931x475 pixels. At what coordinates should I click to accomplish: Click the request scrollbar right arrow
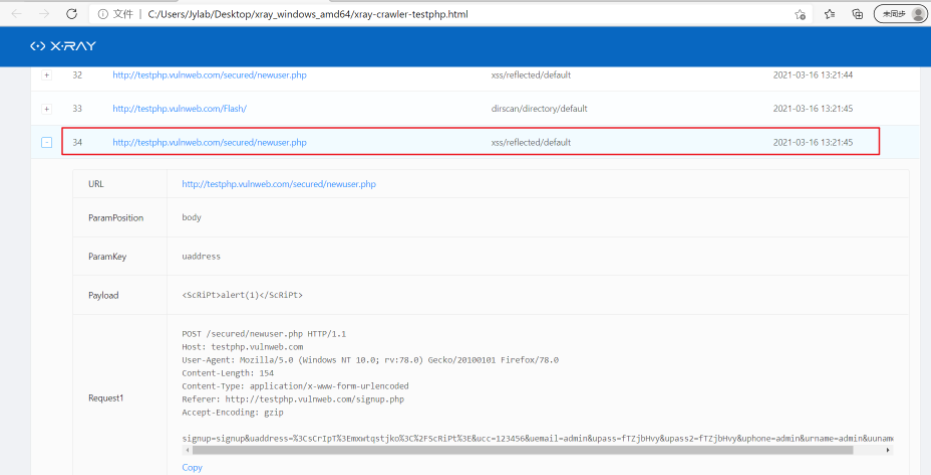(888, 451)
